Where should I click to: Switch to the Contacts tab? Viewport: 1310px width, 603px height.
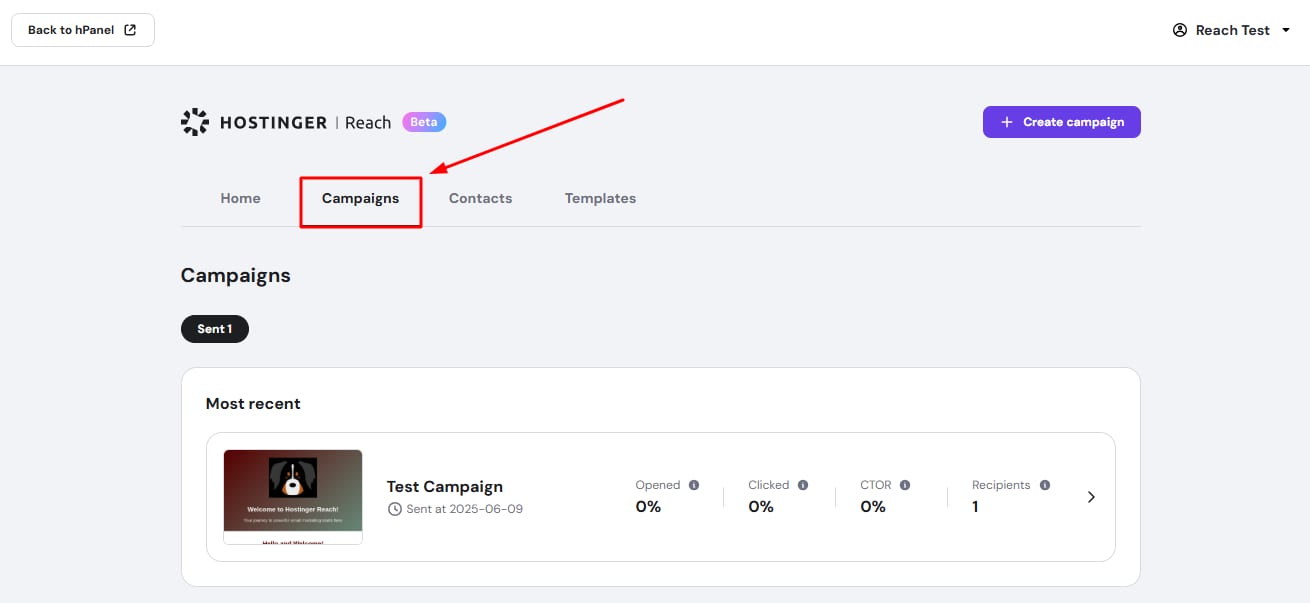(x=480, y=198)
